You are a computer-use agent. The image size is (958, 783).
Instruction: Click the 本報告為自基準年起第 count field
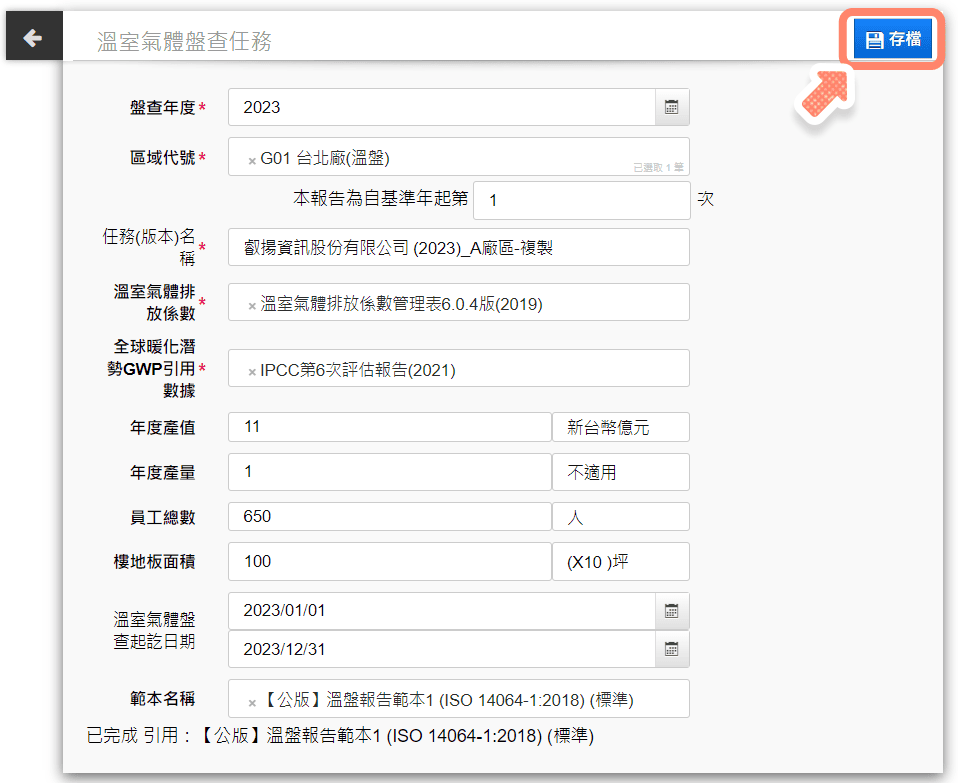point(581,200)
